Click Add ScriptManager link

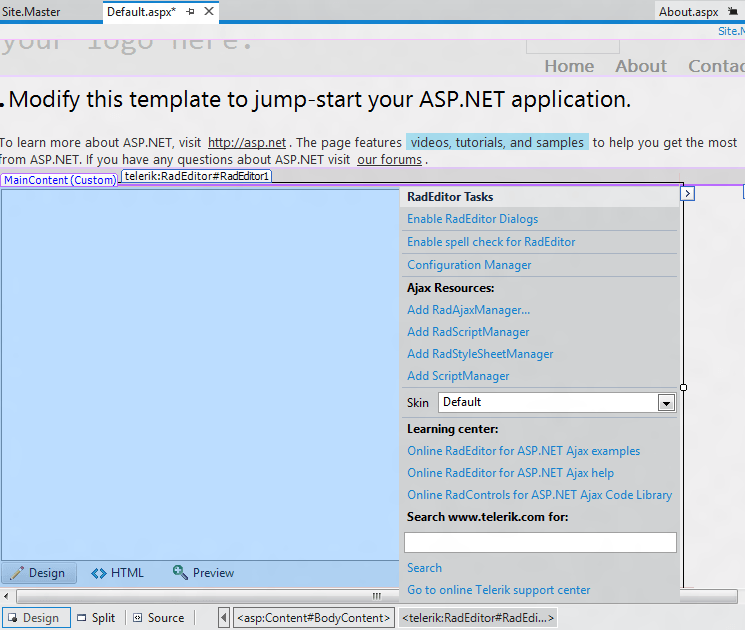click(x=458, y=376)
